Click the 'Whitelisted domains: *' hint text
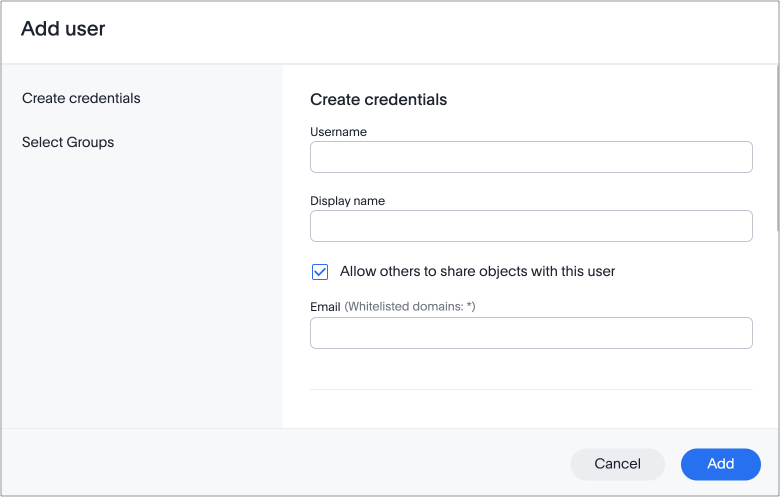 coord(410,306)
